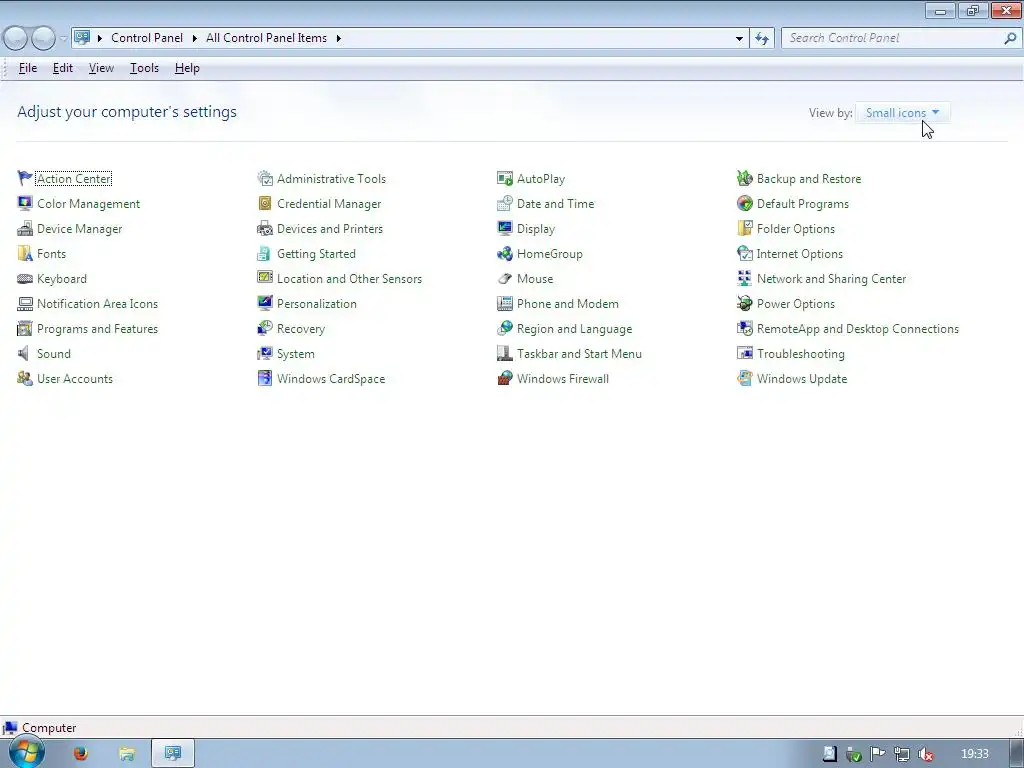This screenshot has height=768, width=1024.
Task: Open the Edit menu
Action: tap(63, 68)
